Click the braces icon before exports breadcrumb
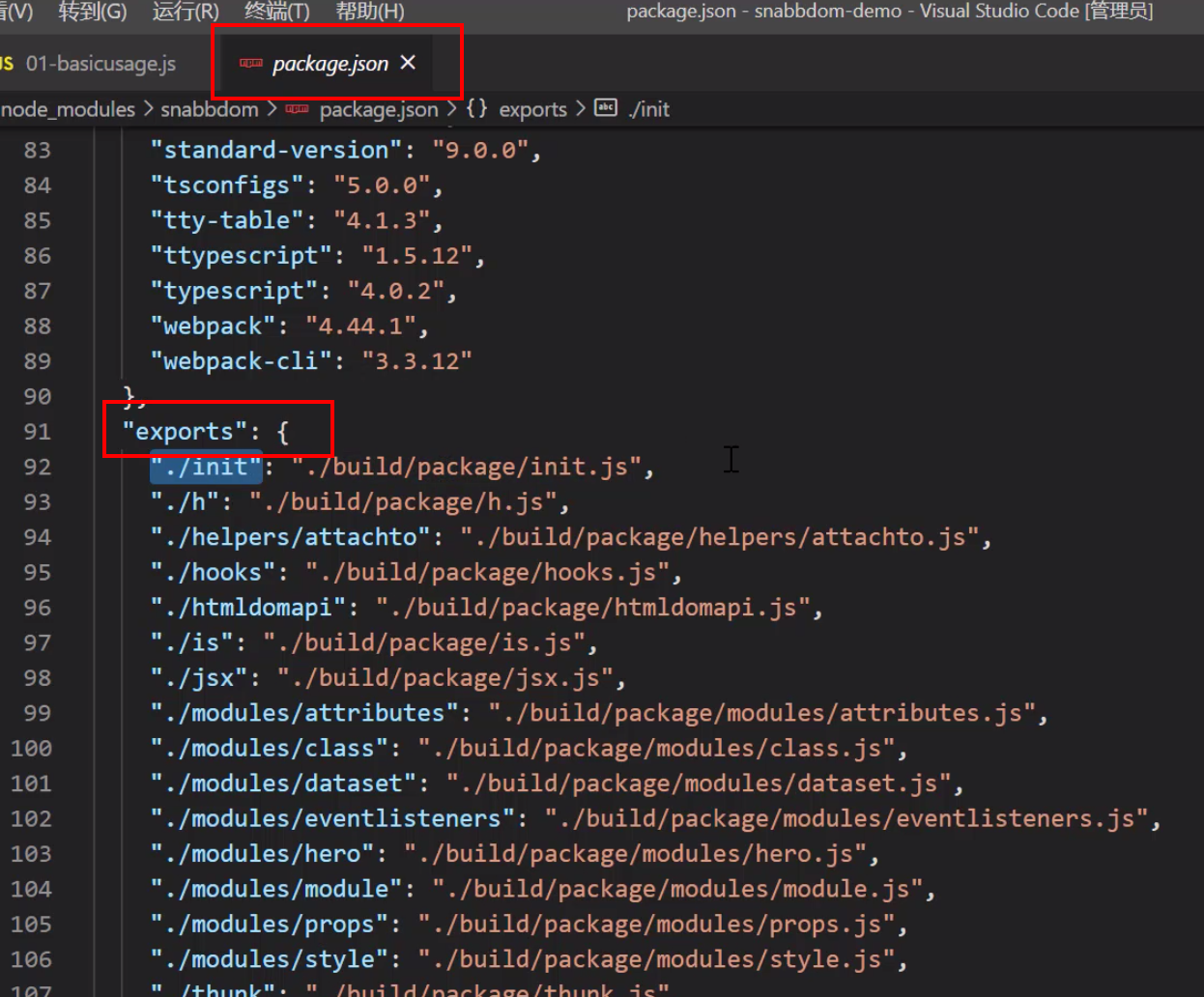This screenshot has height=997, width=1204. [x=476, y=108]
